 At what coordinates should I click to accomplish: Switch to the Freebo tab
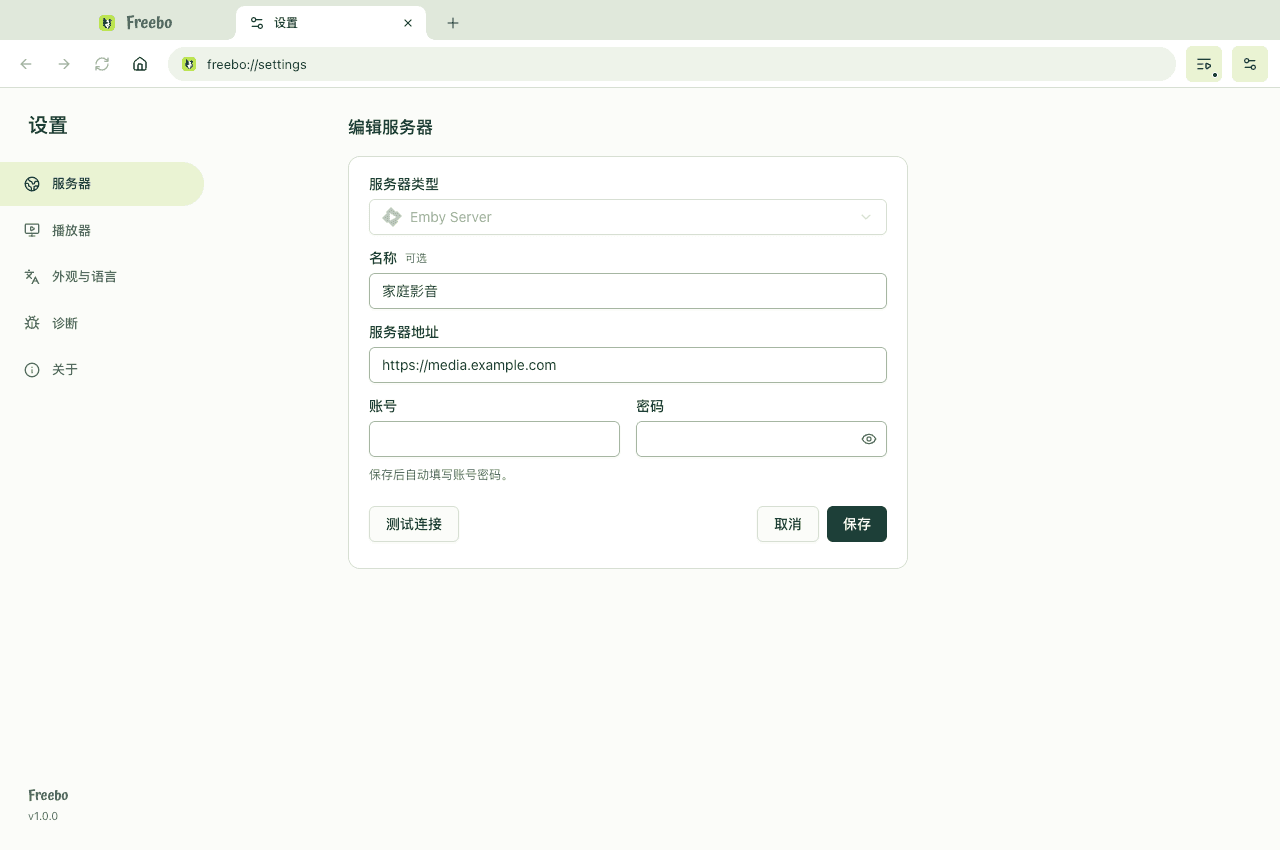[x=136, y=23]
